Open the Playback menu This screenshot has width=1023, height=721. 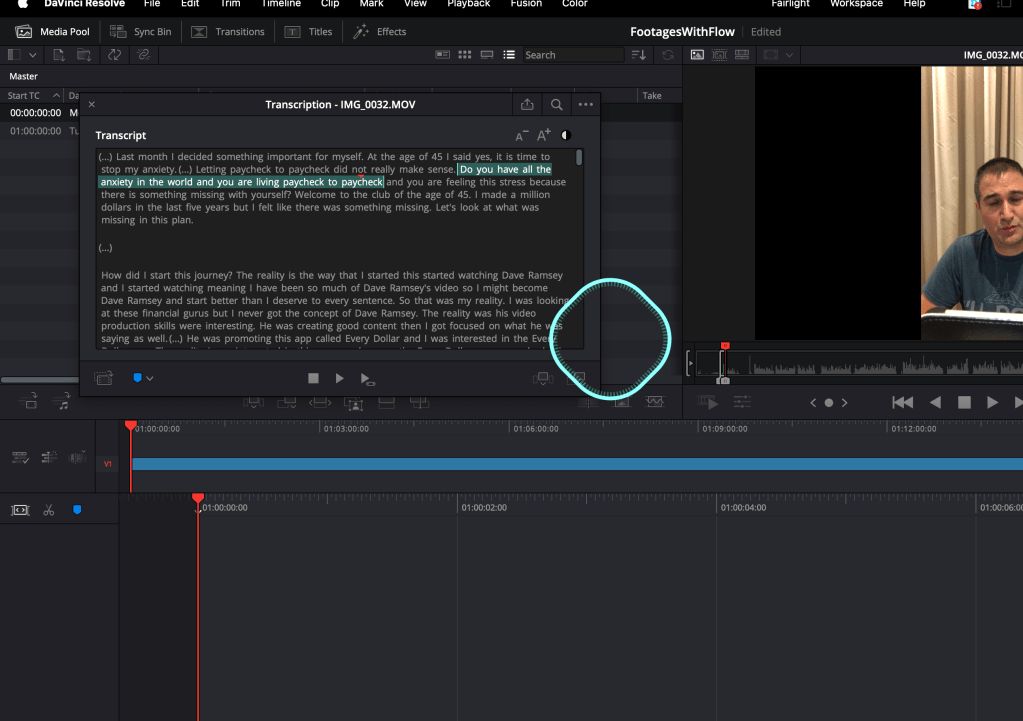468,4
